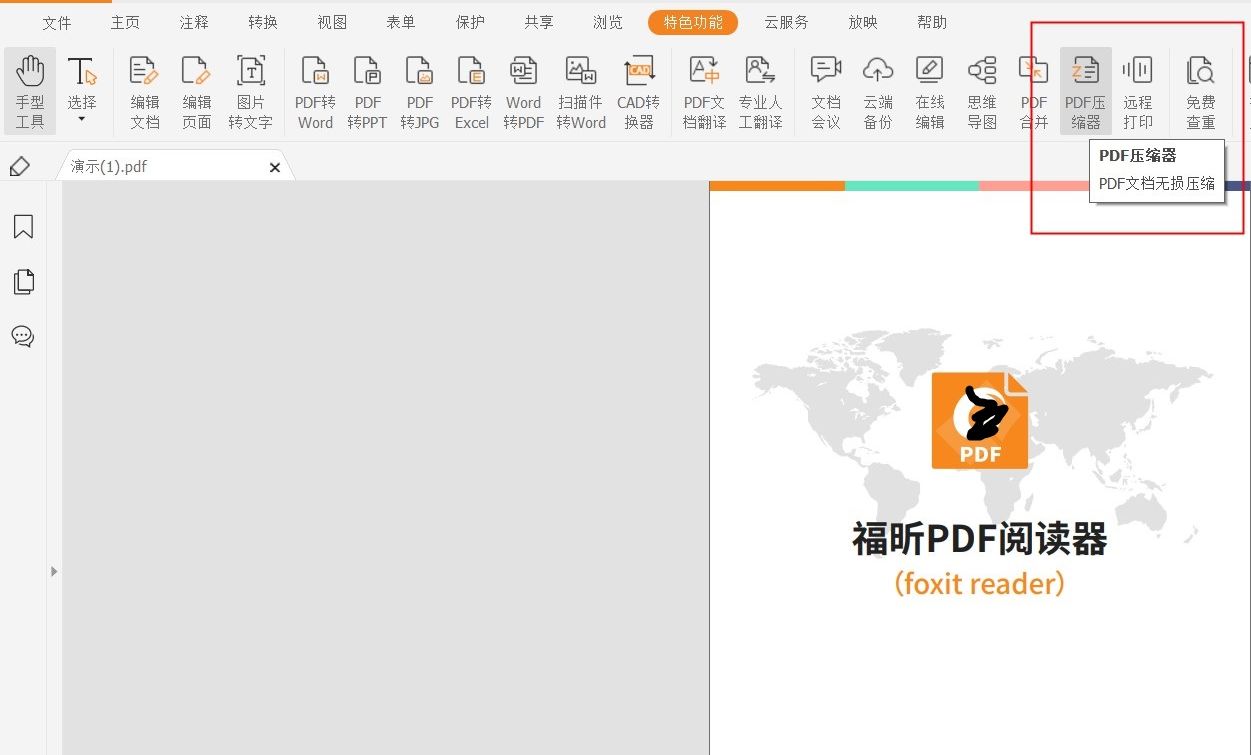
Task: Click the 免费查重 plagiarism check icon
Action: (1200, 91)
